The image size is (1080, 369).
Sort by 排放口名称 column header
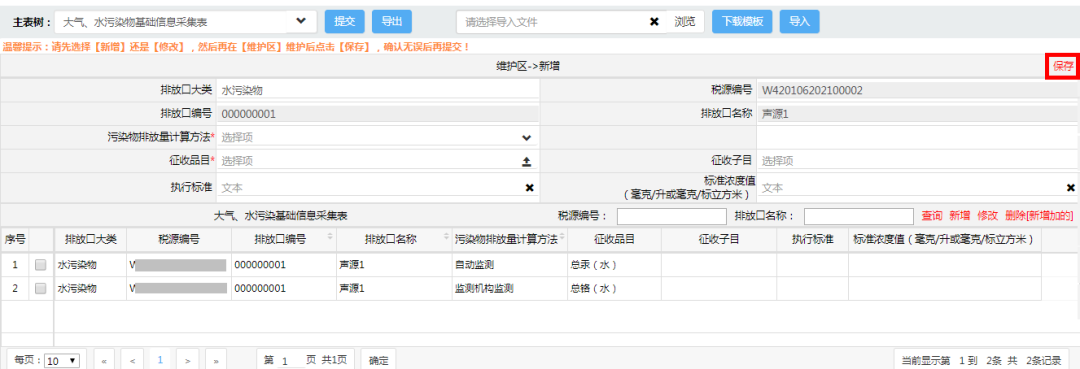(395, 240)
